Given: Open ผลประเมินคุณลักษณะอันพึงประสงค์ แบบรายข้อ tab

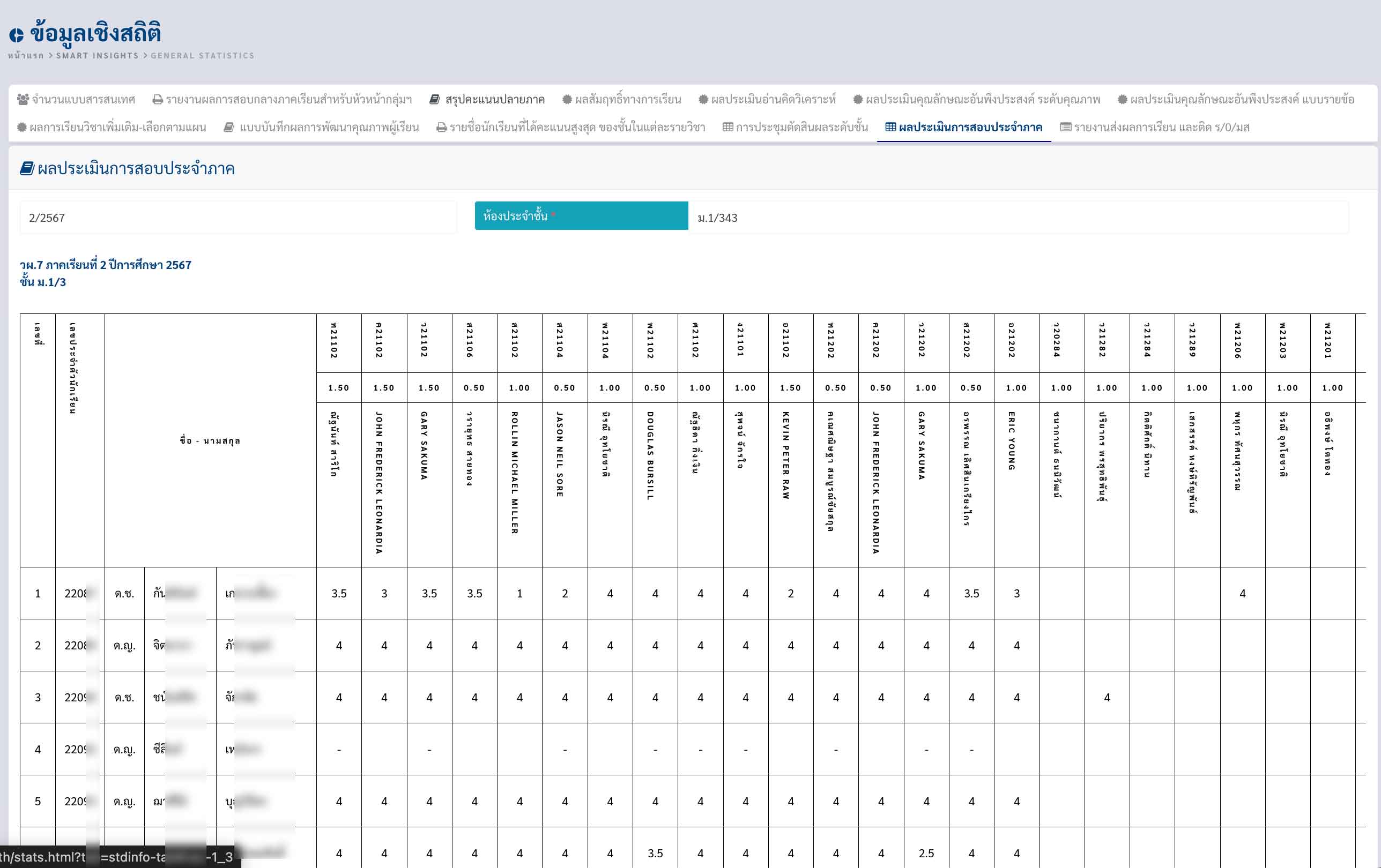Looking at the screenshot, I should (1236, 99).
